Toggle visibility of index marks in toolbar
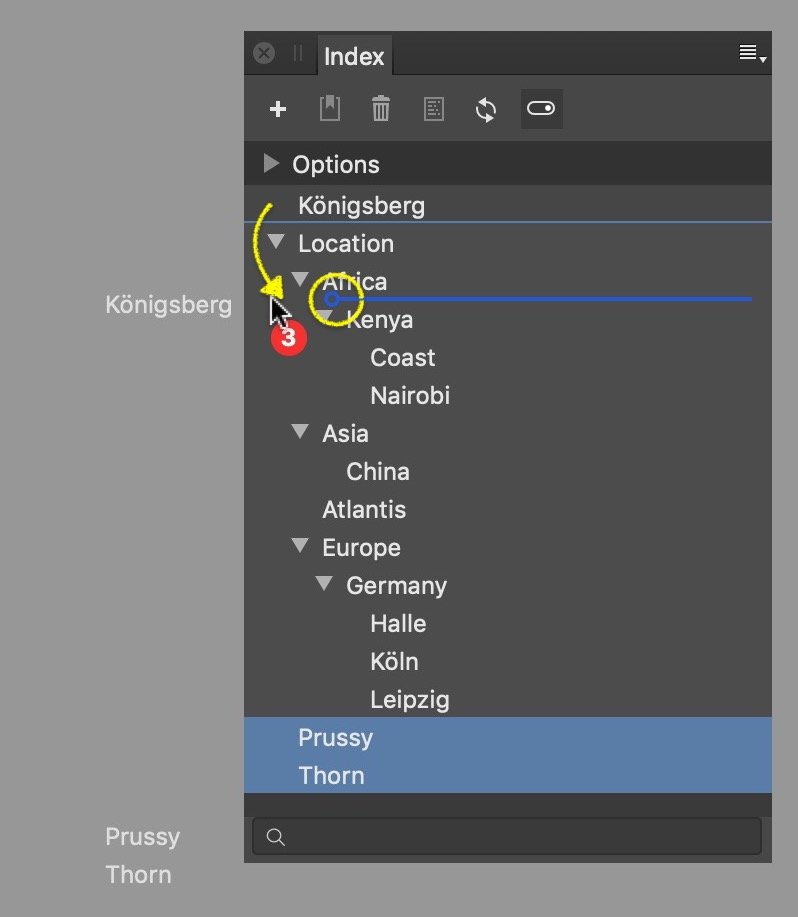Image resolution: width=798 pixels, height=917 pixels. (x=541, y=110)
